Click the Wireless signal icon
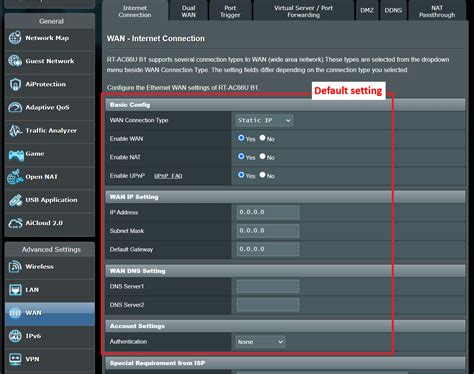Image resolution: width=474 pixels, height=374 pixels. coord(15,267)
